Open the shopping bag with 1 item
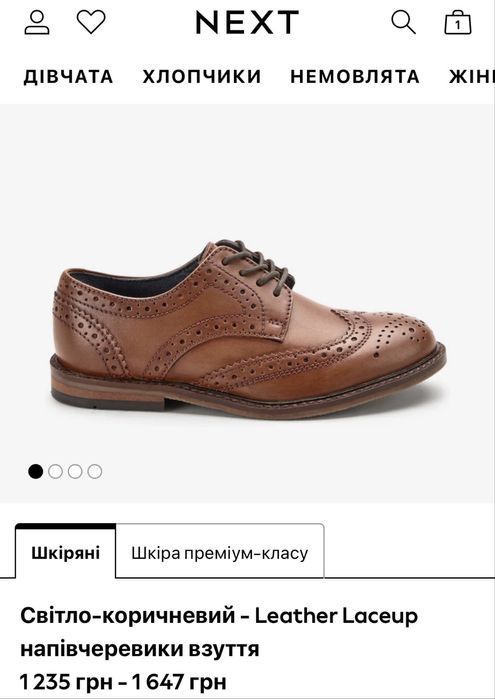Screen dimensions: 495x699 click(x=458, y=22)
